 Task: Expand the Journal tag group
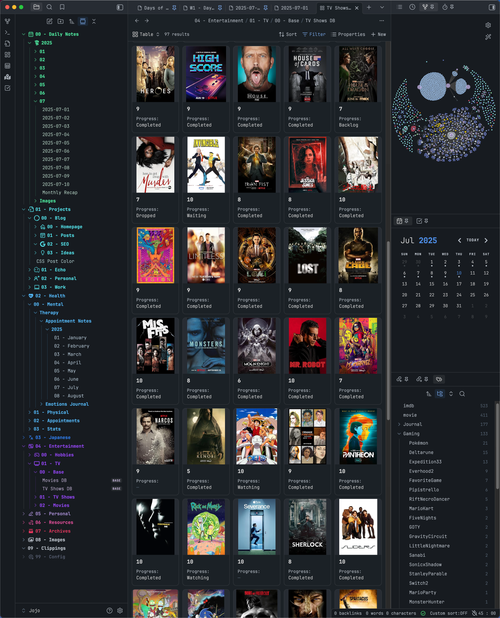(399, 424)
